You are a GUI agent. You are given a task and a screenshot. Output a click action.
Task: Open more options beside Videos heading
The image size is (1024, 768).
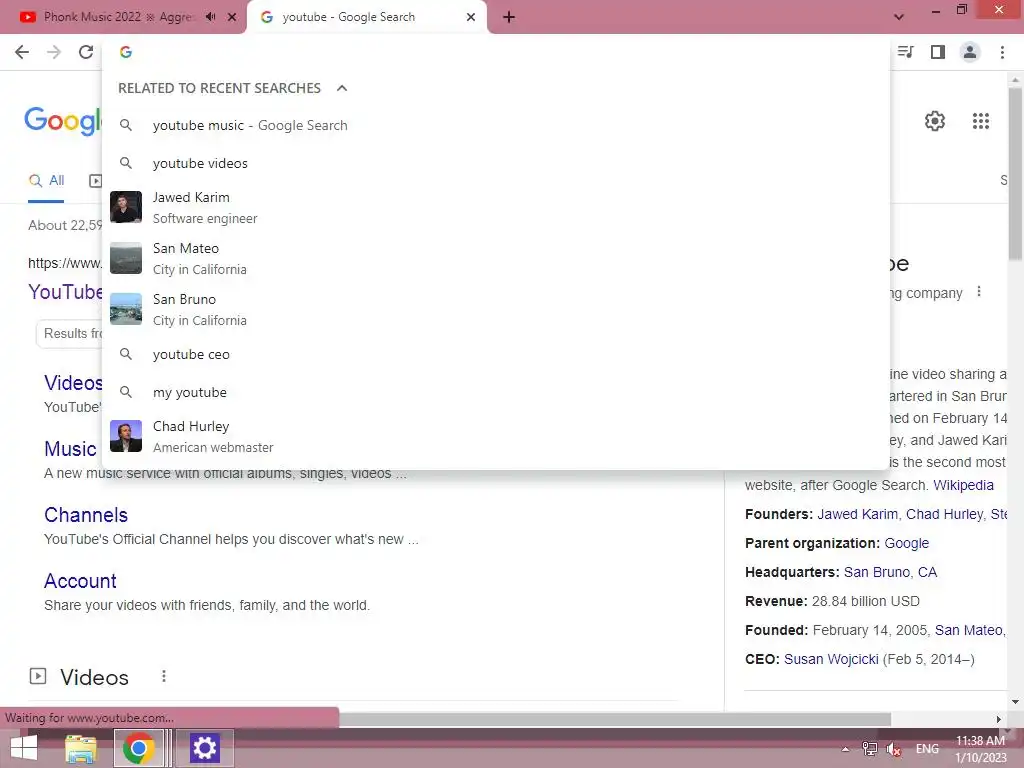pyautogui.click(x=164, y=677)
